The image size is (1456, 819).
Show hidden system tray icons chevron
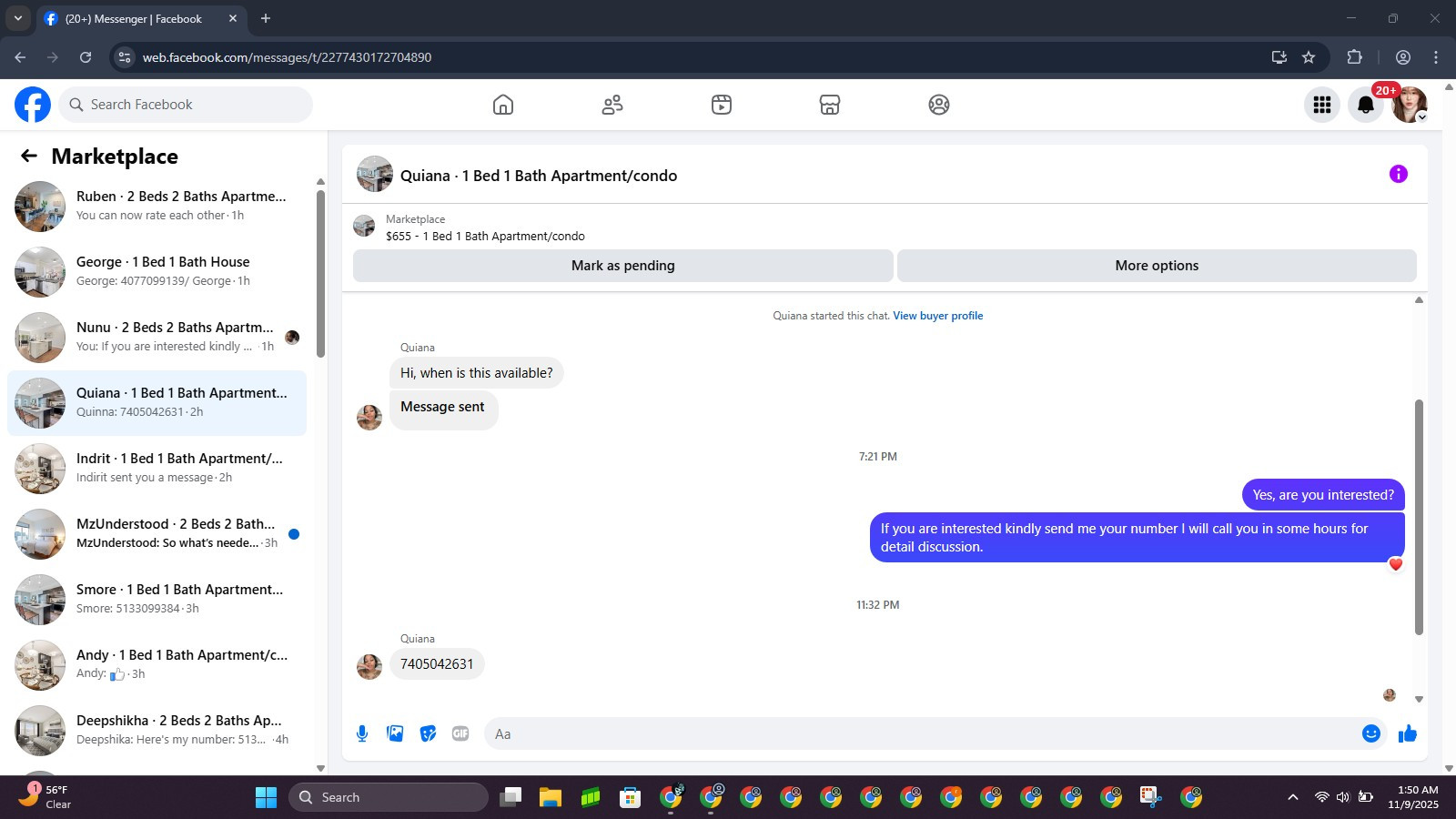tap(1292, 797)
